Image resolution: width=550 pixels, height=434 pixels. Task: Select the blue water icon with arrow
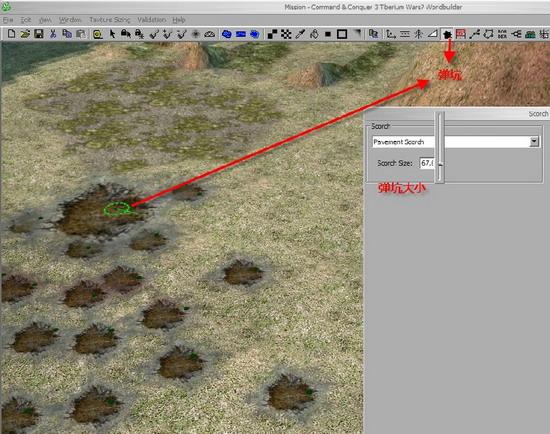pyautogui.click(x=255, y=34)
